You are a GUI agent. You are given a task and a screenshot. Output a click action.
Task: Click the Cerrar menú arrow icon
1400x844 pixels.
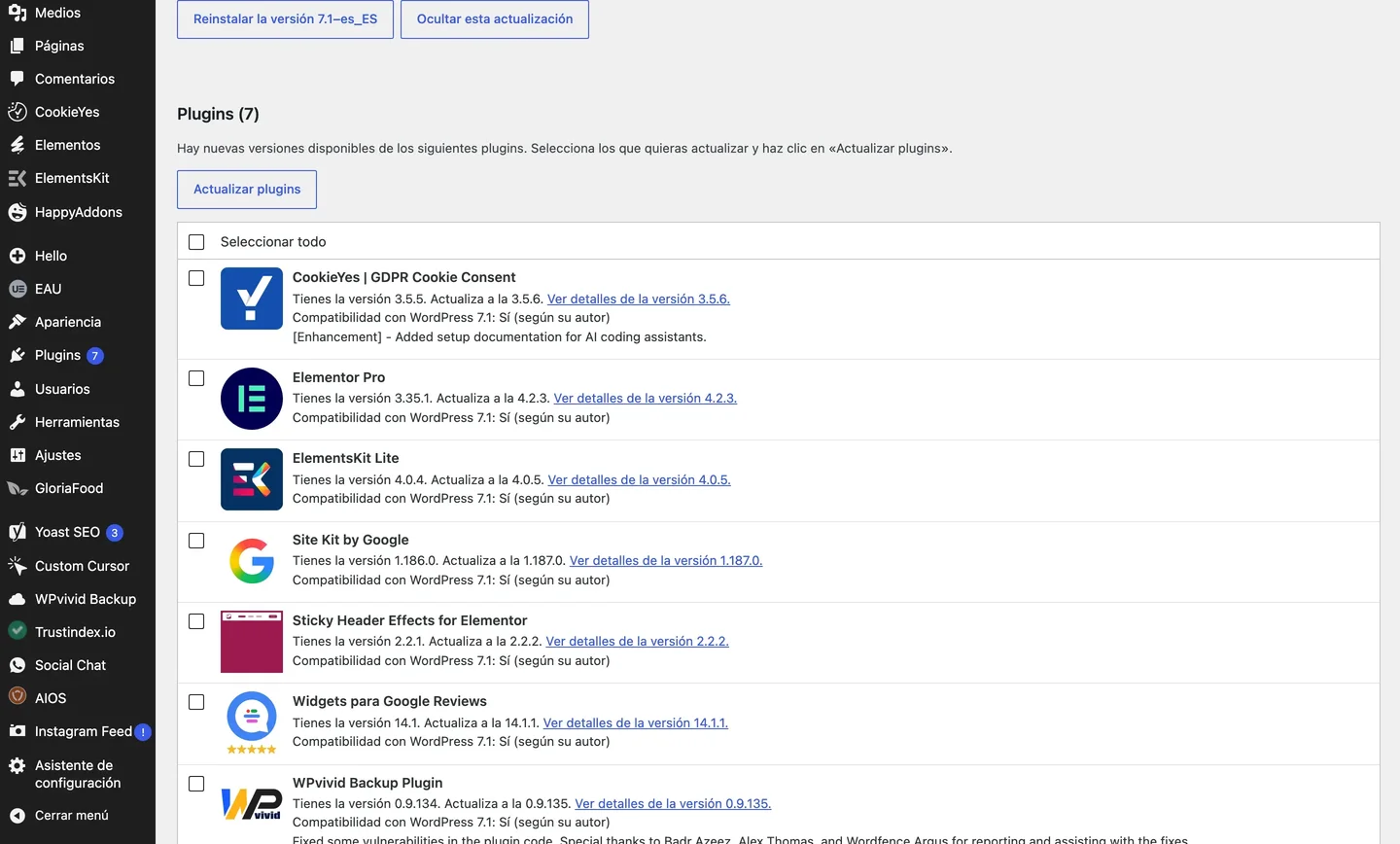coord(17,816)
